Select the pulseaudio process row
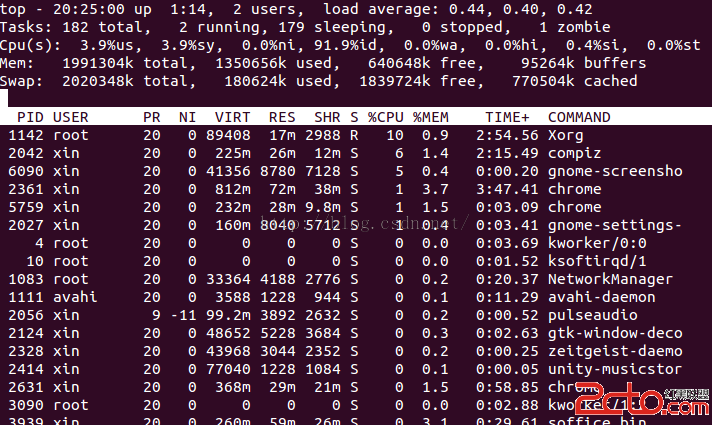 (x=356, y=315)
